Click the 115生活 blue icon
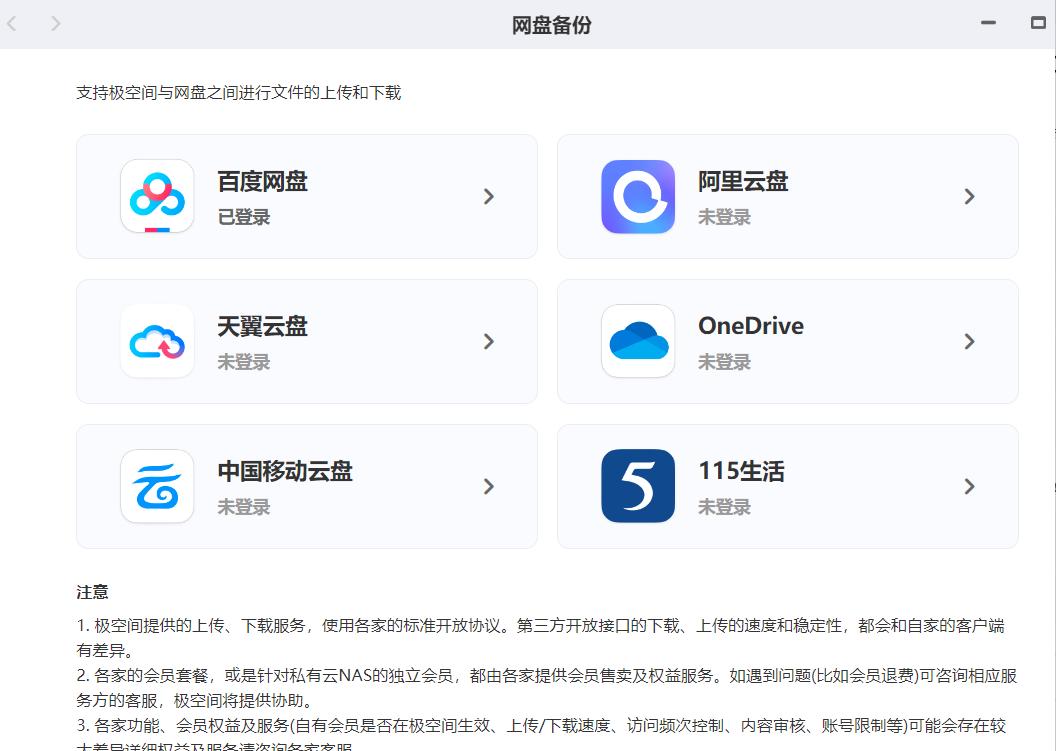Screen dimensions: 1056x751 638,486
